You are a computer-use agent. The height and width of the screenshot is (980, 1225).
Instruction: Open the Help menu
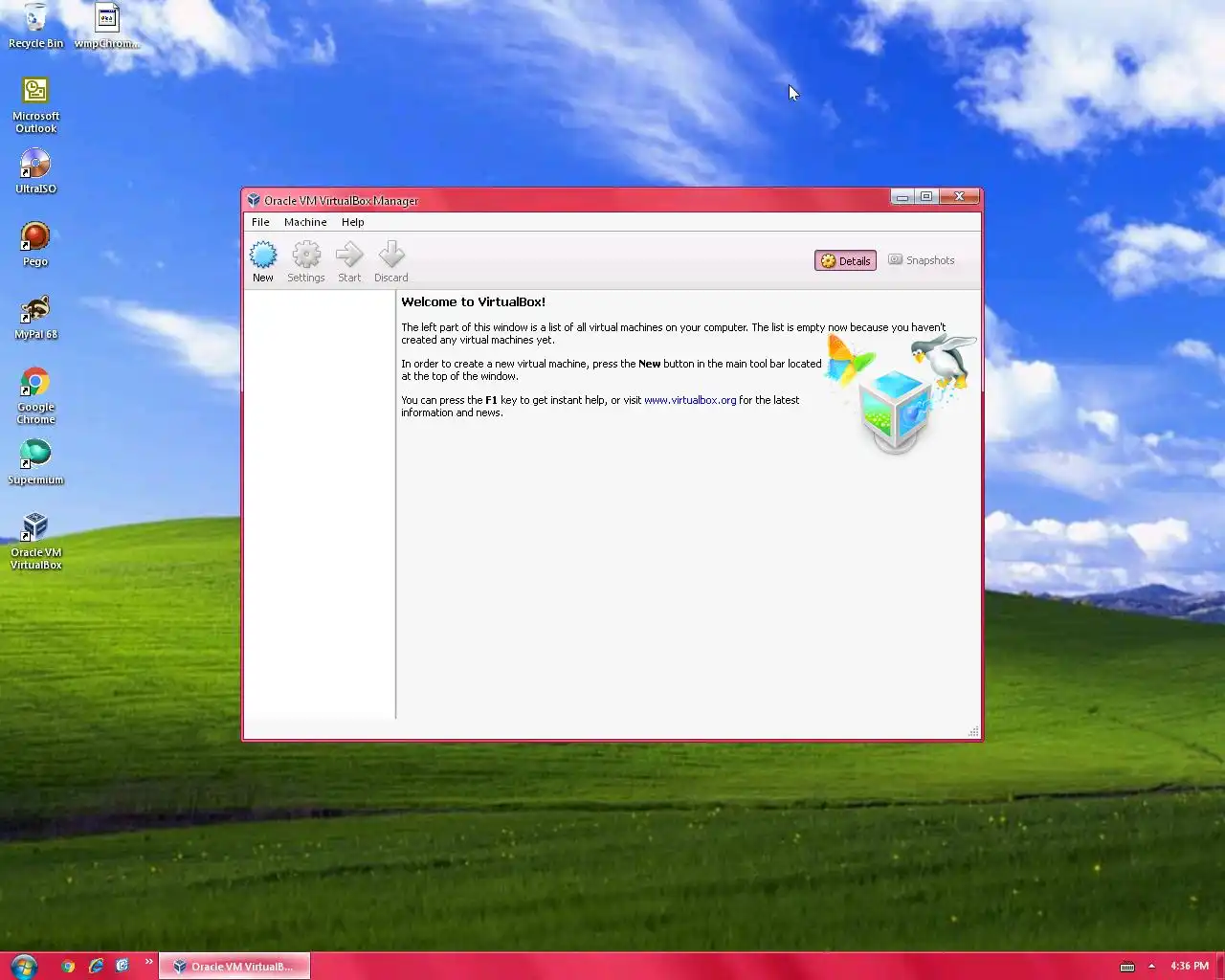click(x=353, y=222)
